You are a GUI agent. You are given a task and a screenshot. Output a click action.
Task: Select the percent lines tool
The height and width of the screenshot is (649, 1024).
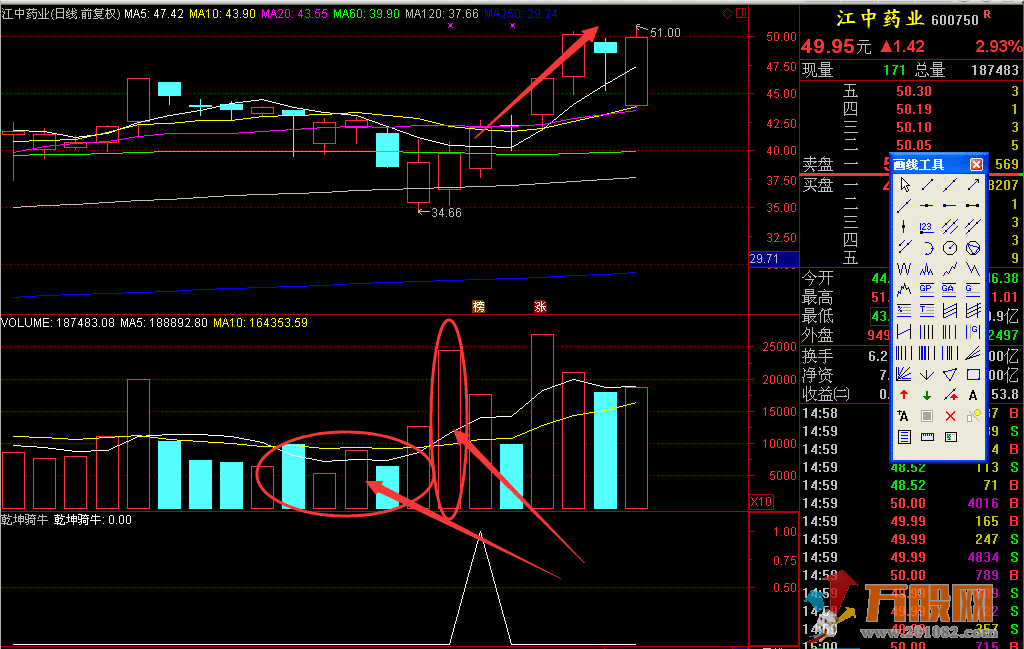(904, 310)
